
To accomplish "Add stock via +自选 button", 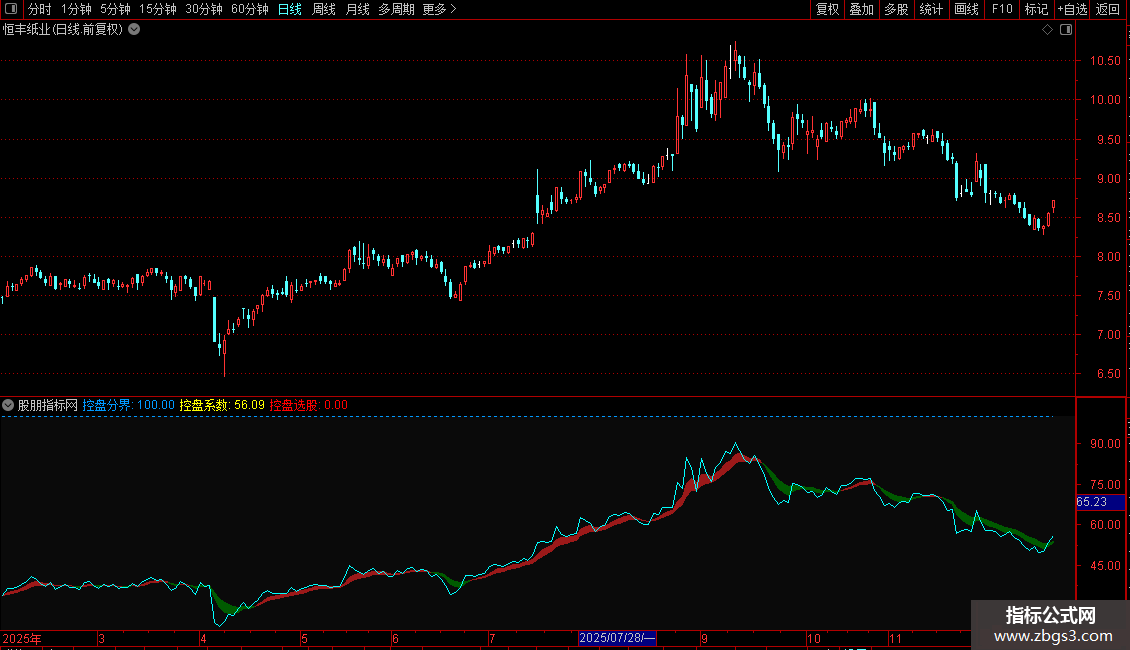I will [1072, 9].
